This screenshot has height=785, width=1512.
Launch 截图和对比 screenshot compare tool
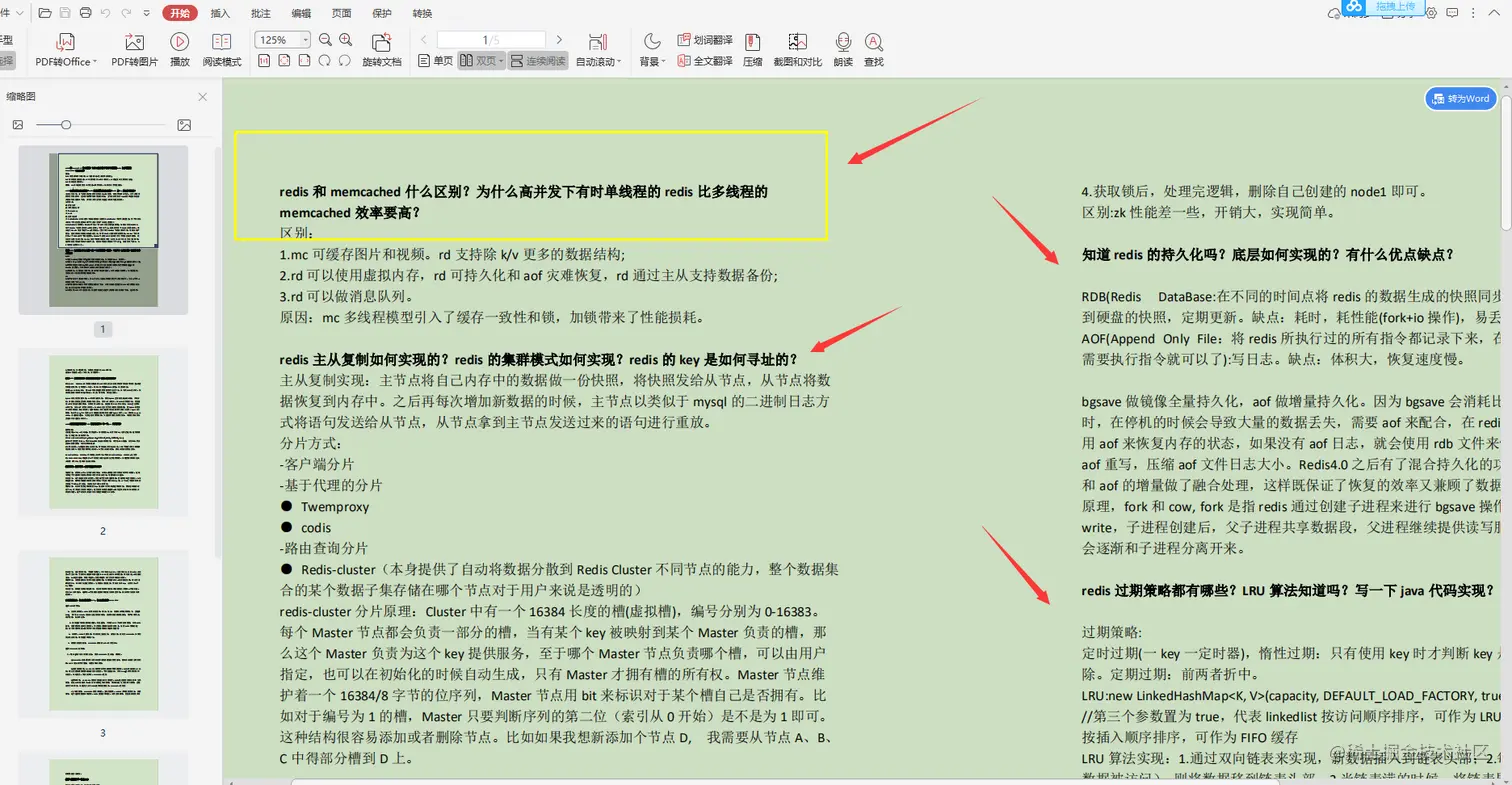click(796, 52)
